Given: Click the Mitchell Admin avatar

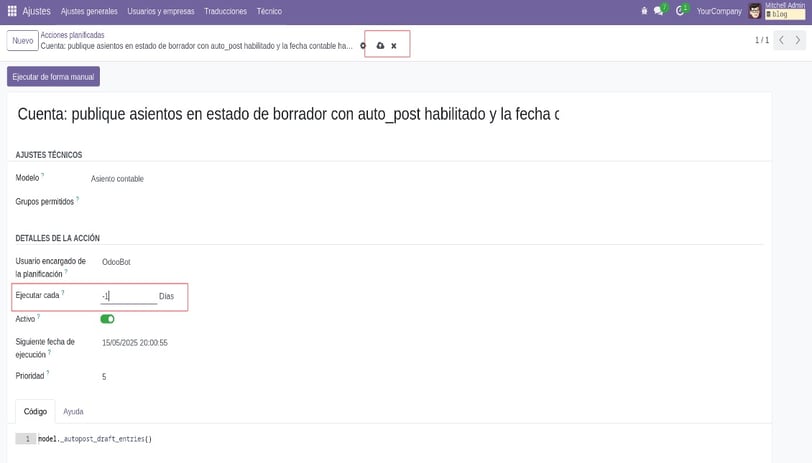Looking at the screenshot, I should pos(755,11).
